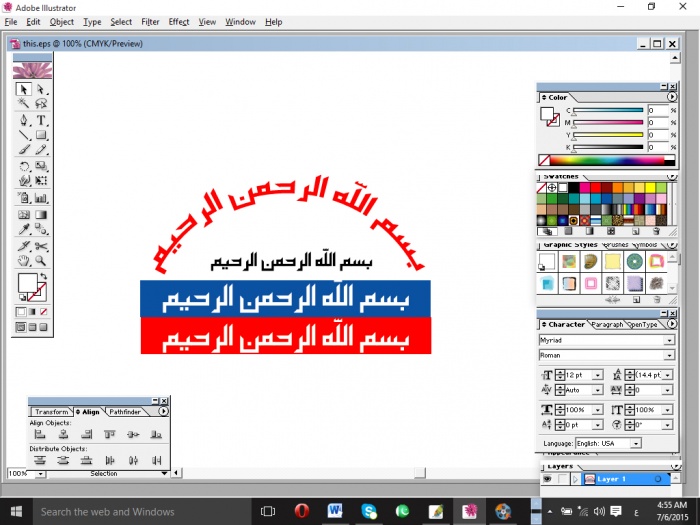Select the Scale tool
Screen dimensions: 700x525
[41, 167]
